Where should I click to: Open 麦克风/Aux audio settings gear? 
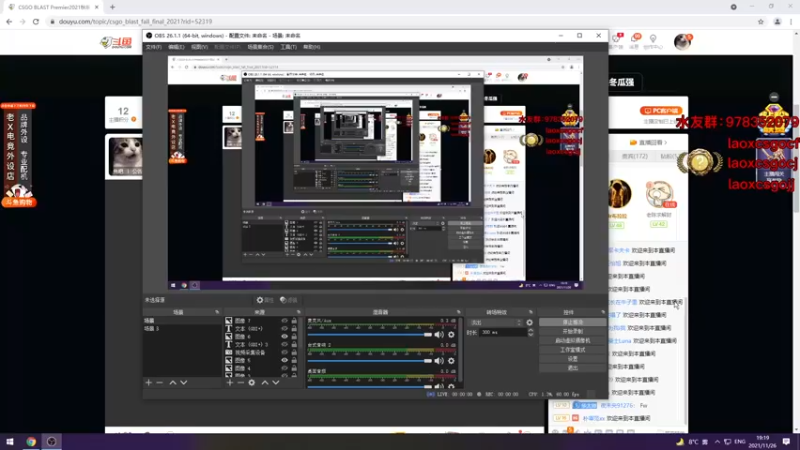tap(451, 335)
